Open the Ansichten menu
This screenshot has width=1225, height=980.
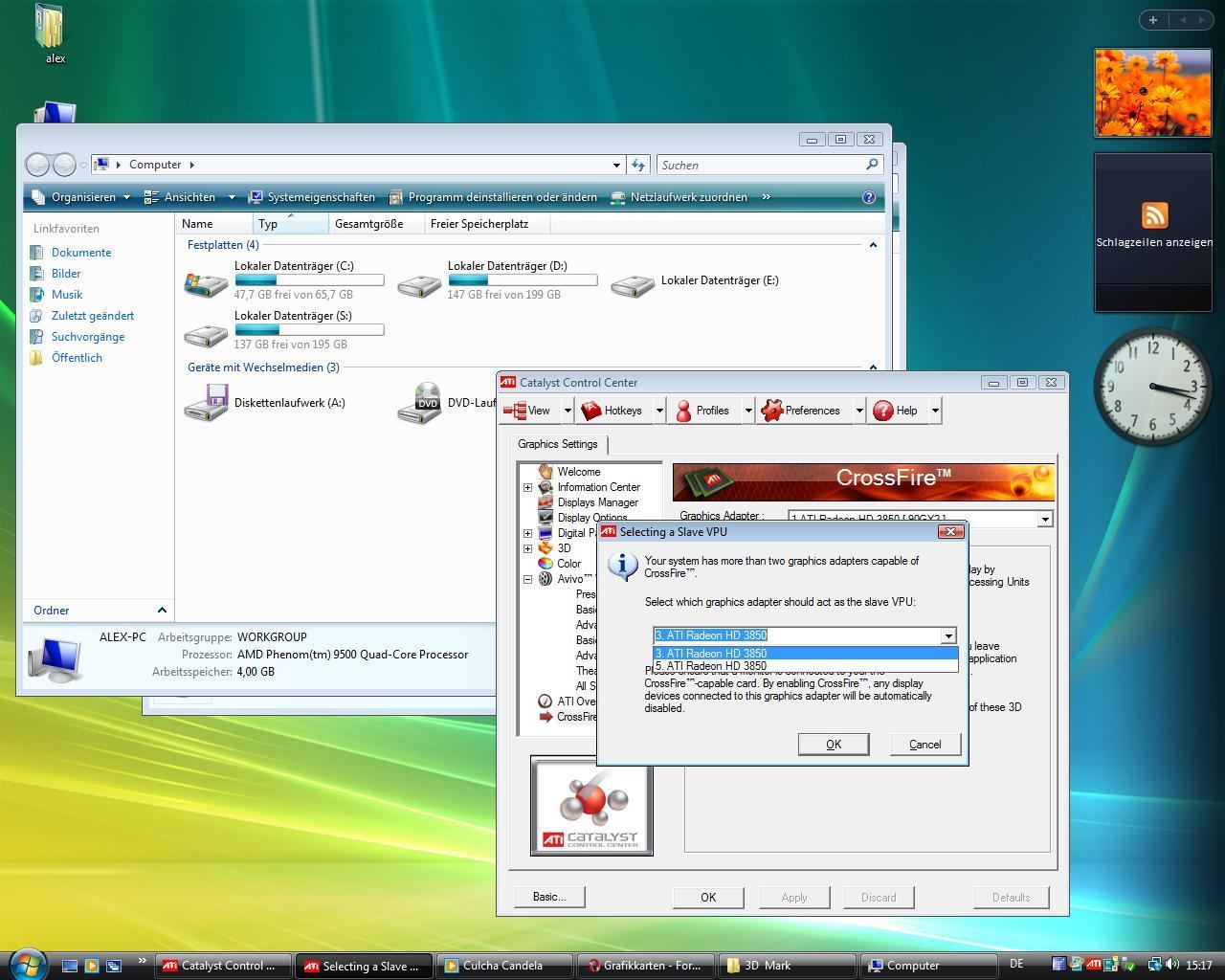click(x=189, y=197)
